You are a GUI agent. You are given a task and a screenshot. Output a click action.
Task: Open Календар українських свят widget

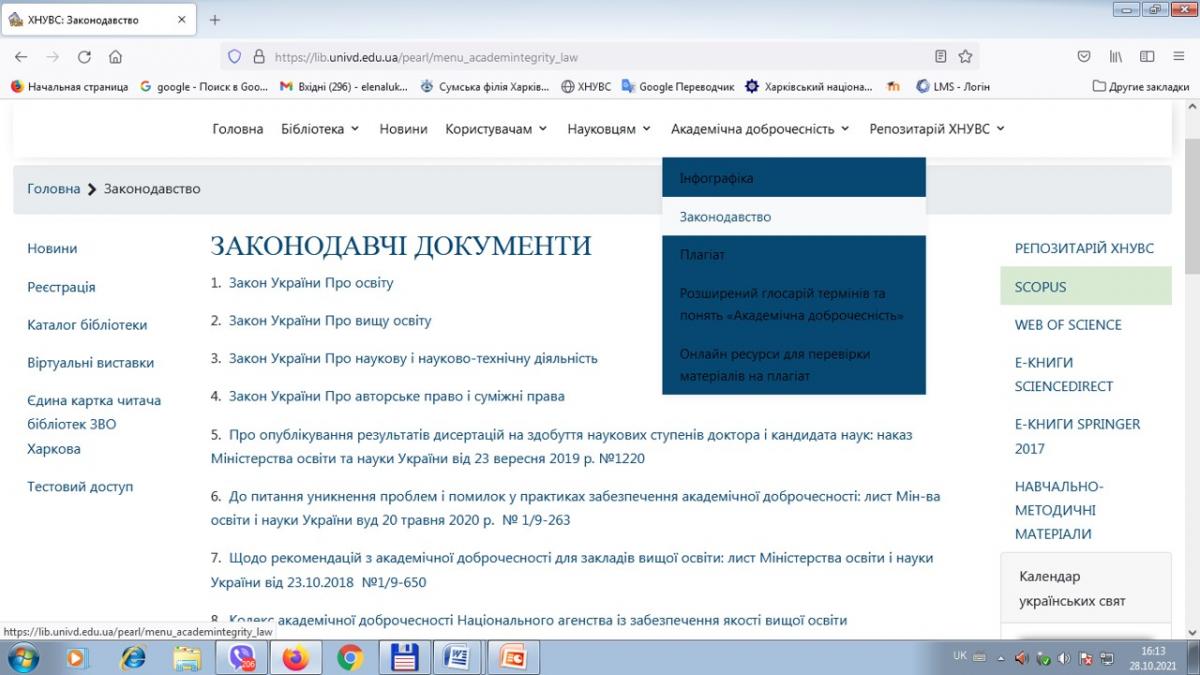pos(1085,589)
